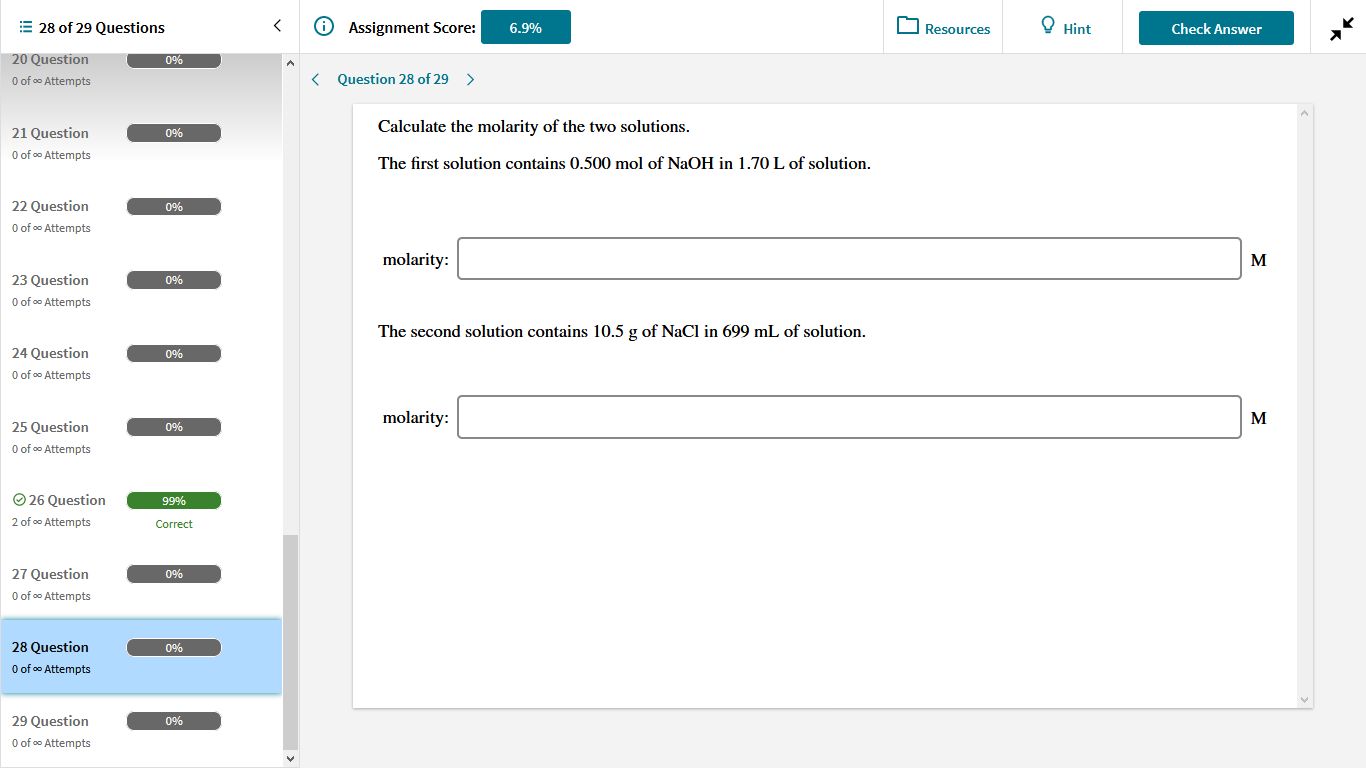Click the 6.9% score badge
Image resolution: width=1366 pixels, height=768 pixels.
click(527, 27)
